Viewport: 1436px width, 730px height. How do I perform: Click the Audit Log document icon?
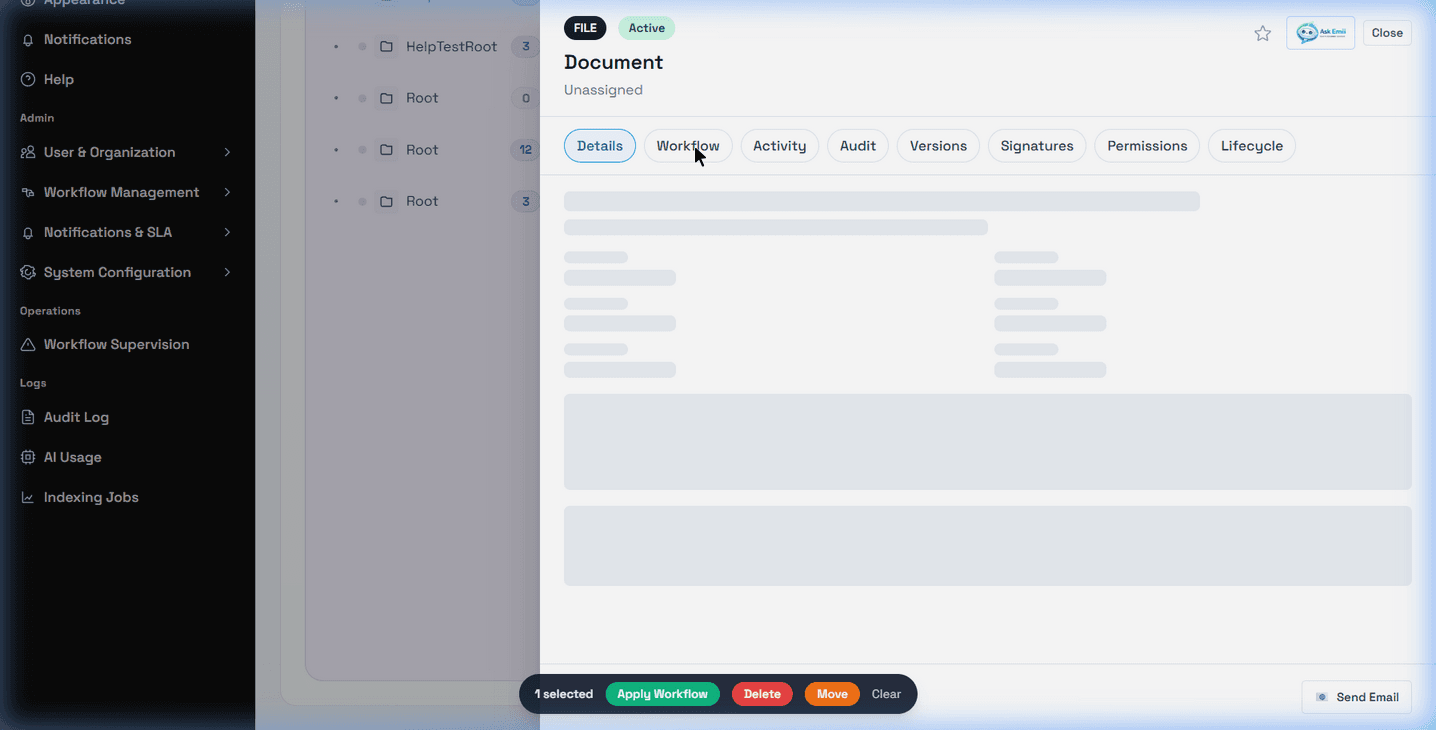coord(28,418)
